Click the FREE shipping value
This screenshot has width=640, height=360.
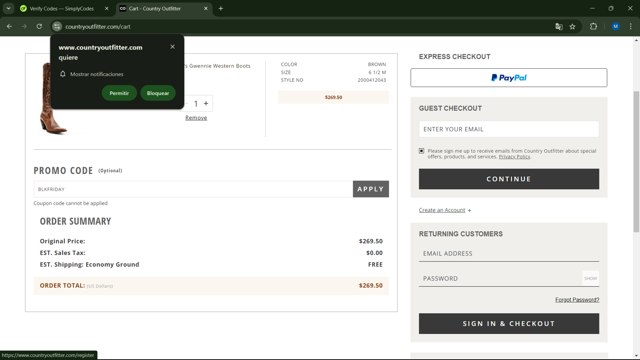pos(375,264)
